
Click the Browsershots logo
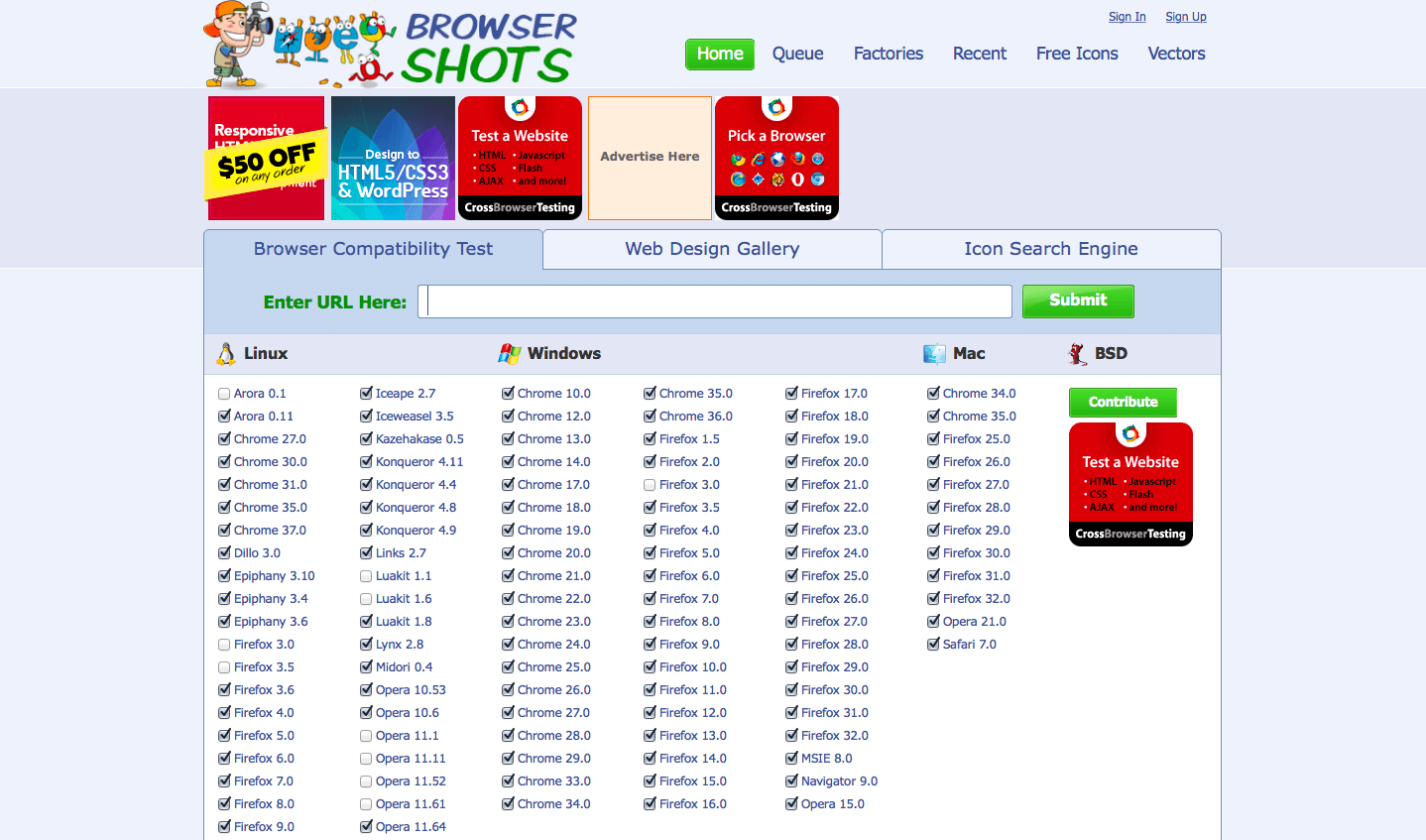[390, 47]
